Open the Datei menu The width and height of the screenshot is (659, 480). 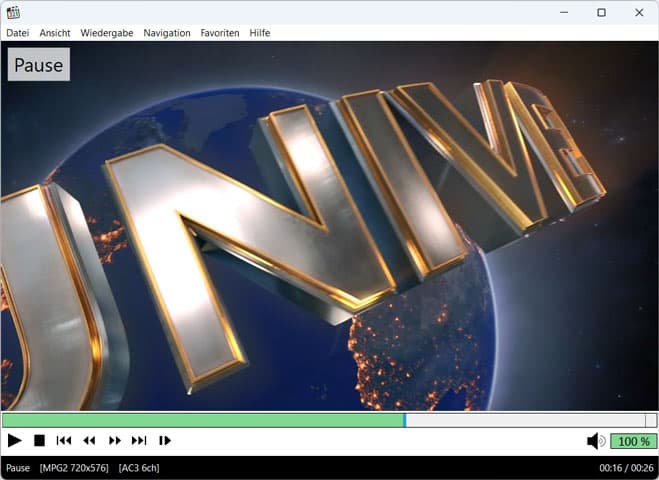[17, 33]
